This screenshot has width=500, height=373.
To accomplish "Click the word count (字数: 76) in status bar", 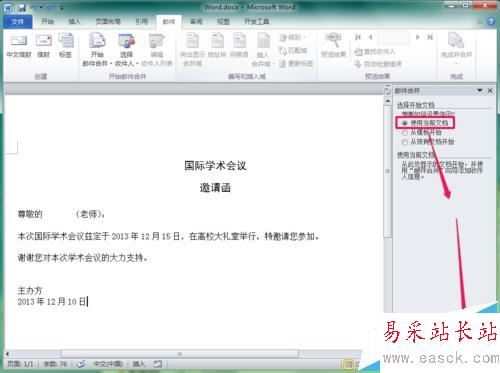I will tap(55, 364).
